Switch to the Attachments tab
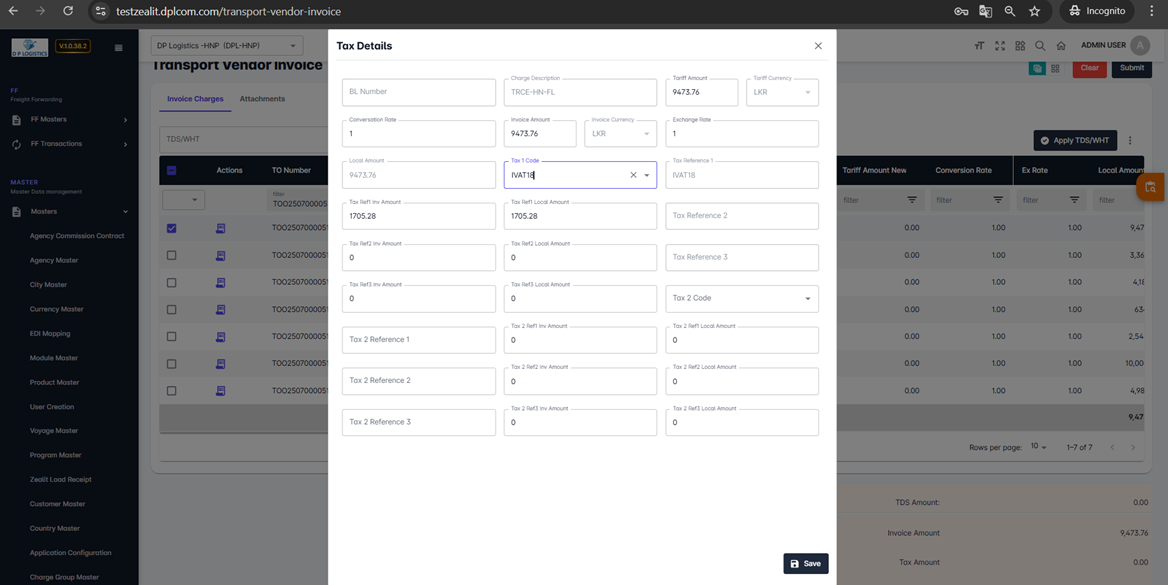Image resolution: width=1168 pixels, height=585 pixels. point(262,99)
